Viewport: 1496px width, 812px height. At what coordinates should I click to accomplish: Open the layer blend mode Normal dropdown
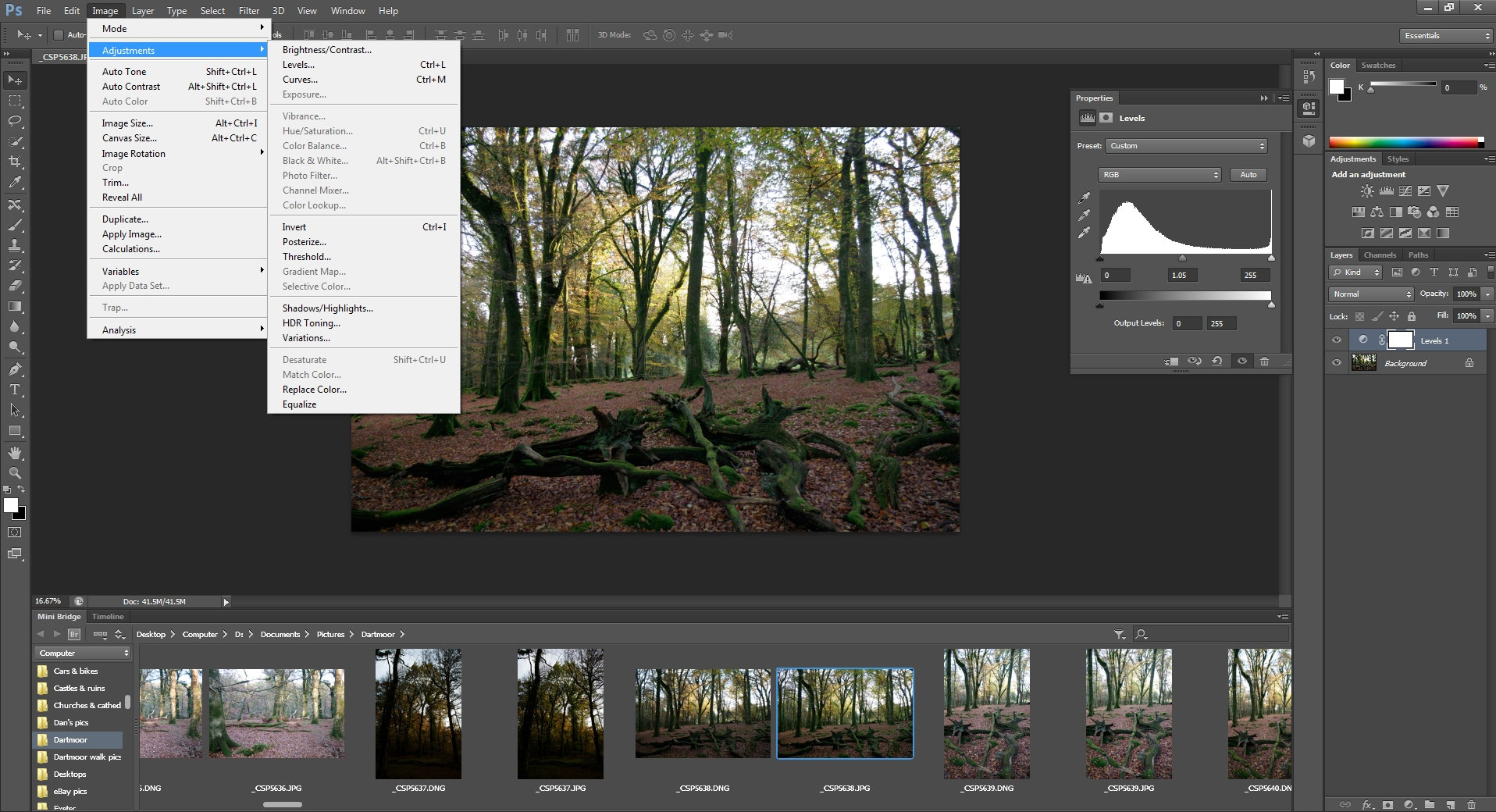(x=1371, y=294)
